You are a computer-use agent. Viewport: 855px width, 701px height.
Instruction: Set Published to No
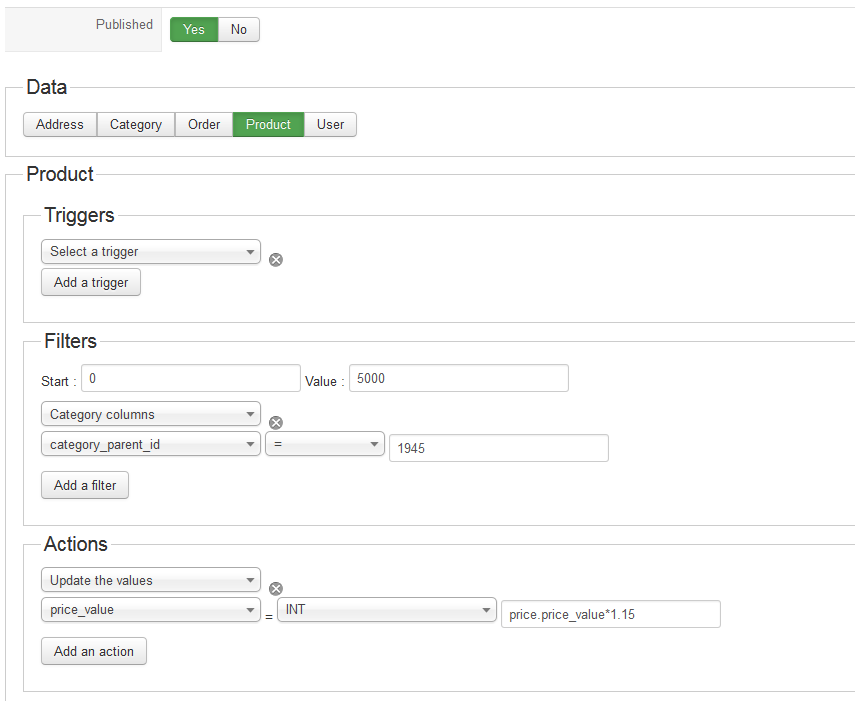tap(239, 30)
